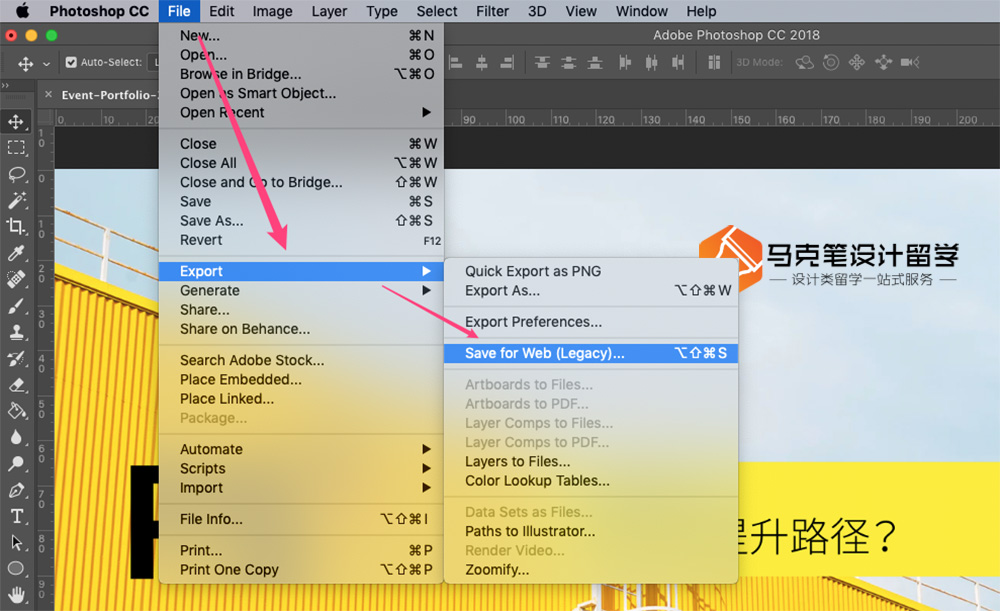Select the Crop tool

click(x=16, y=226)
